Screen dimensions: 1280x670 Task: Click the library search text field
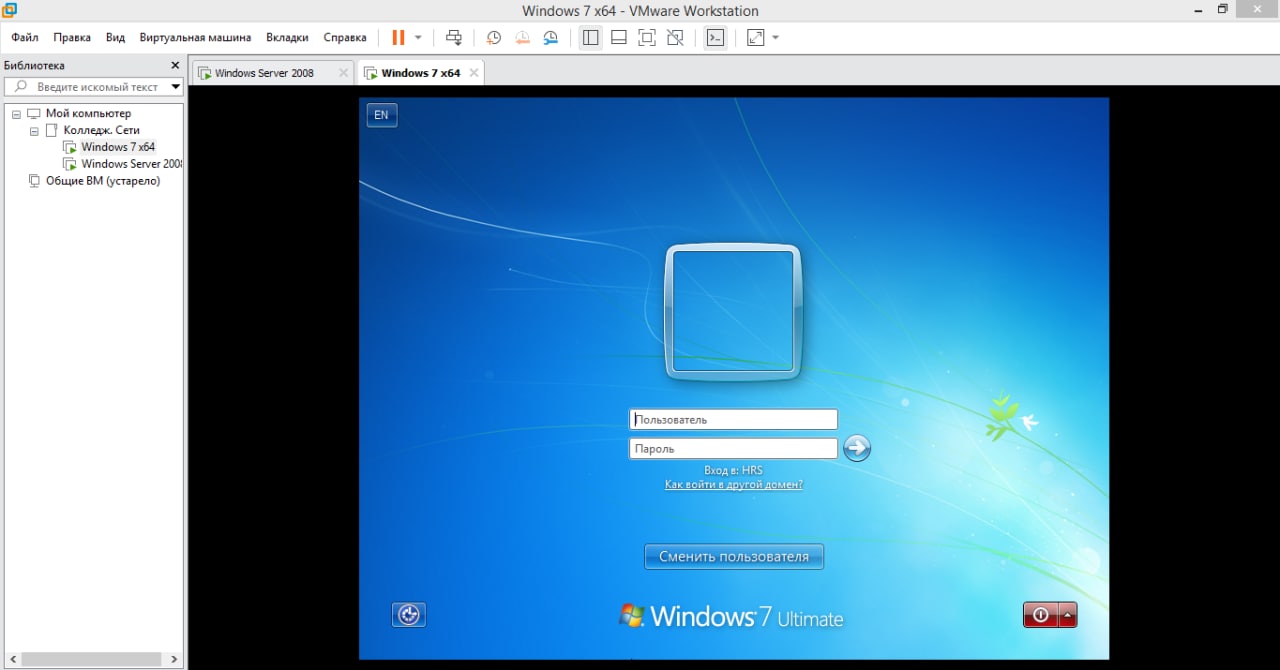(97, 87)
